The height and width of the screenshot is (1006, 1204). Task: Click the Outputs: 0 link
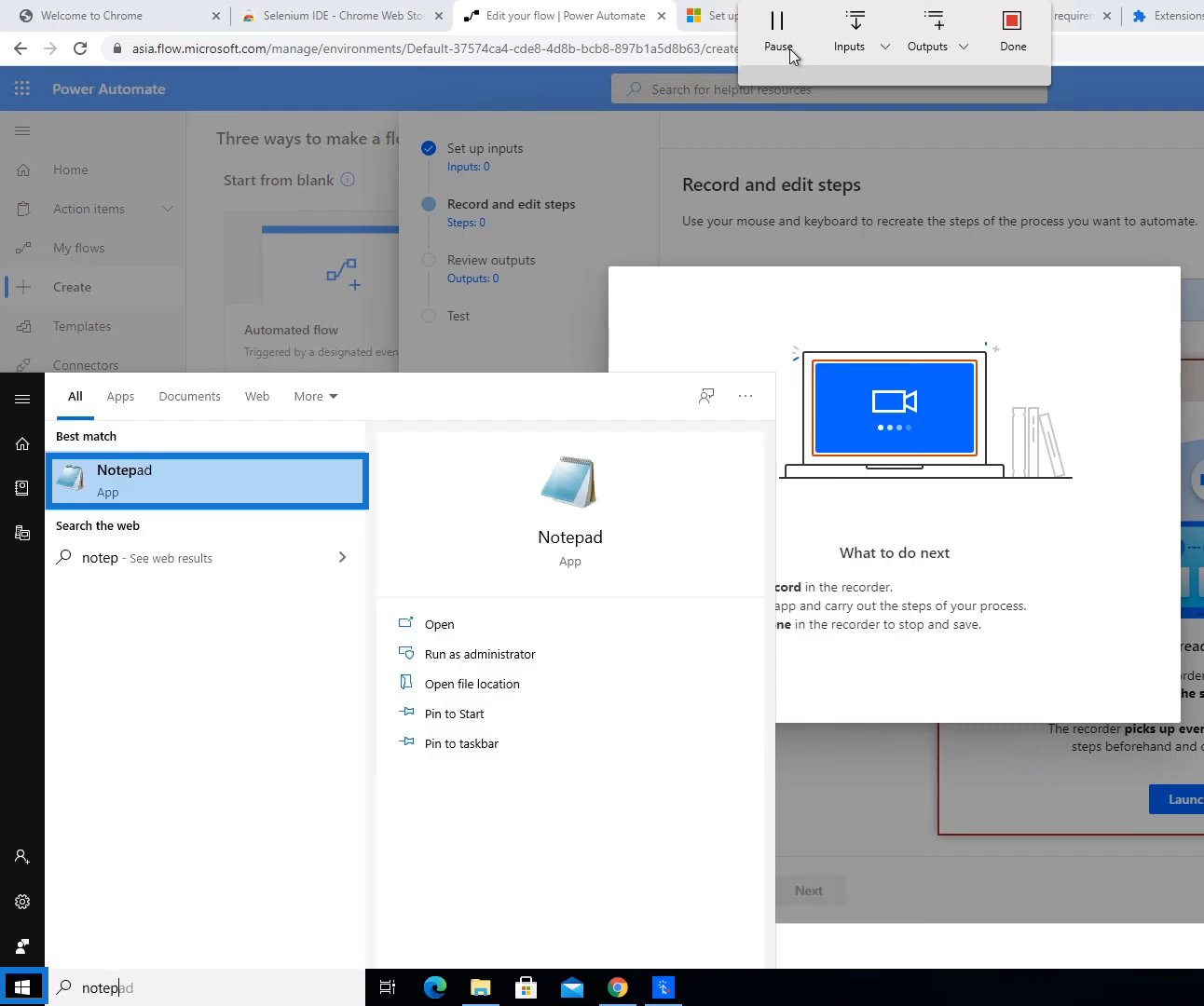472,279
